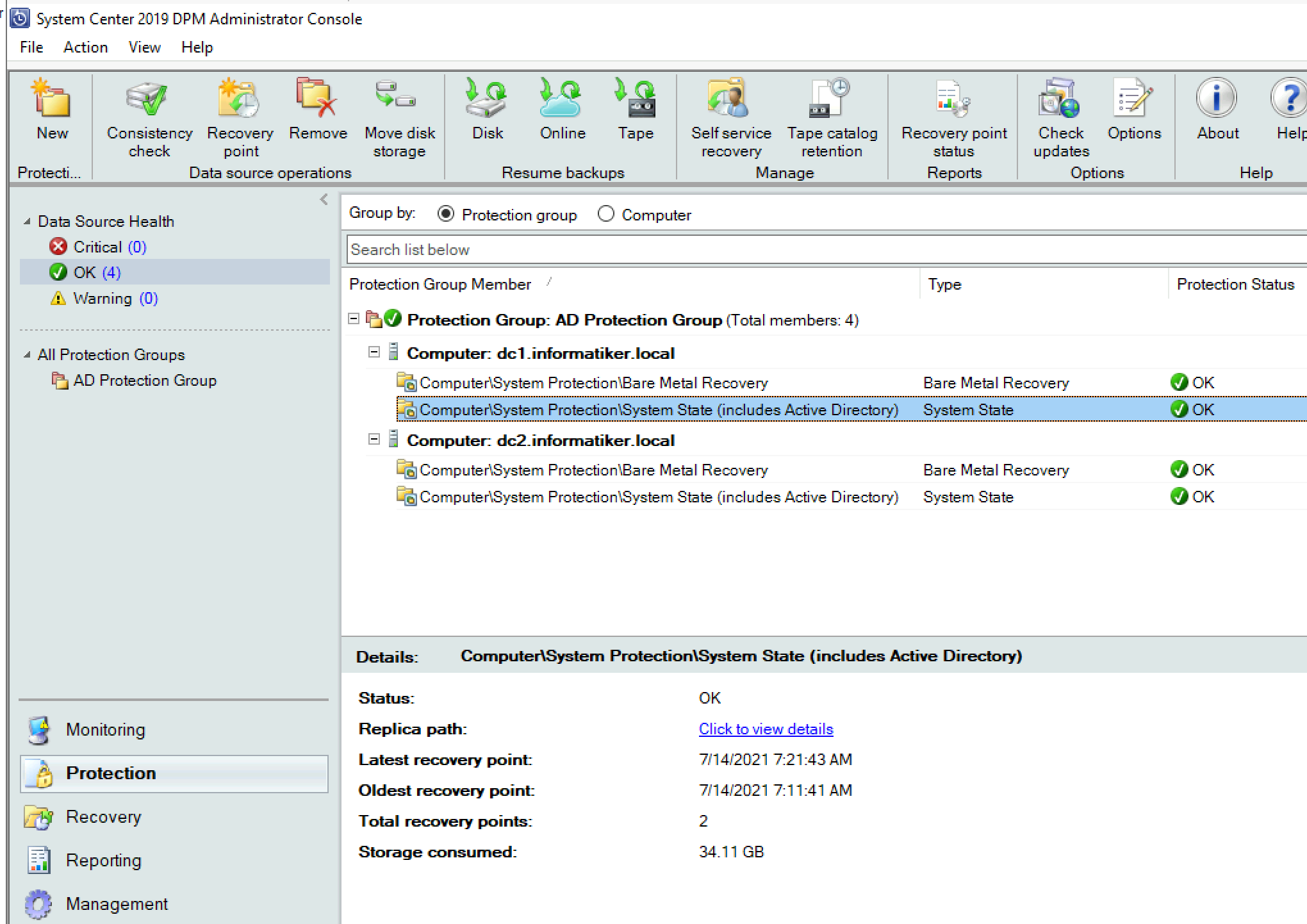Open the Action menu
This screenshot has width=1307, height=924.
click(85, 47)
